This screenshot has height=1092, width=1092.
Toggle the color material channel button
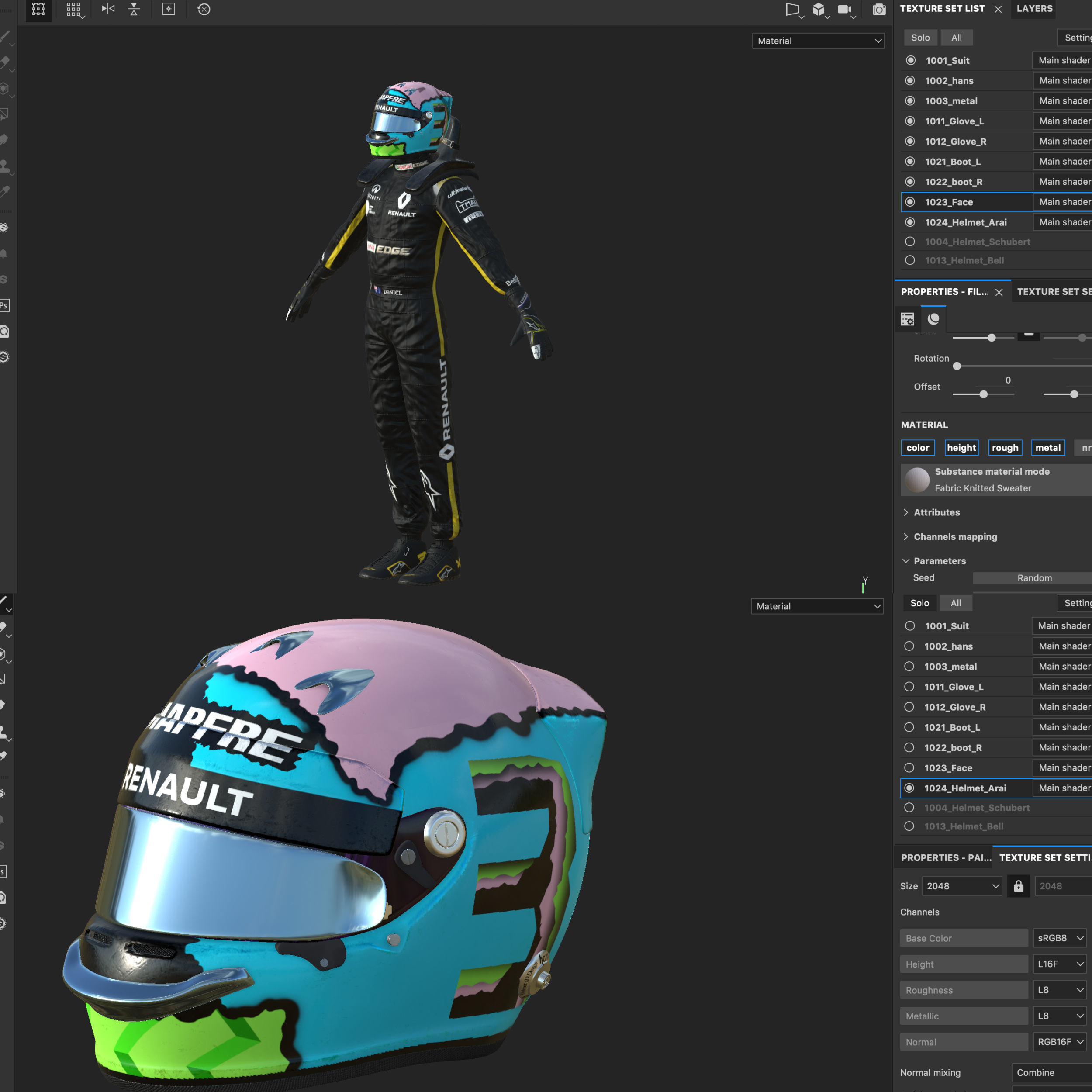pyautogui.click(x=917, y=448)
